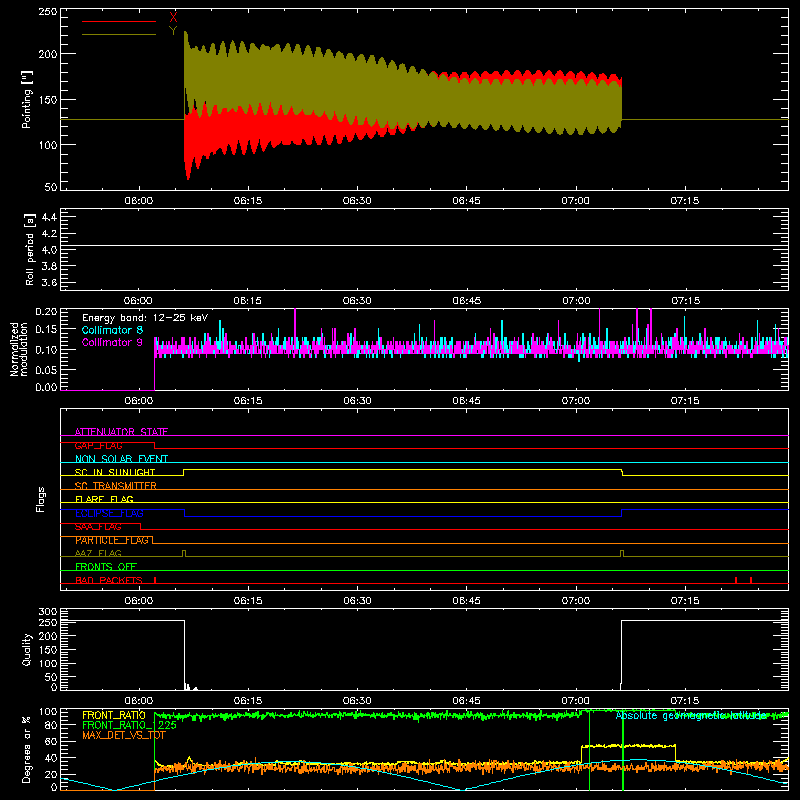
Task: Select the ATTENUATOR_STATE flag label
Action: click(x=121, y=432)
